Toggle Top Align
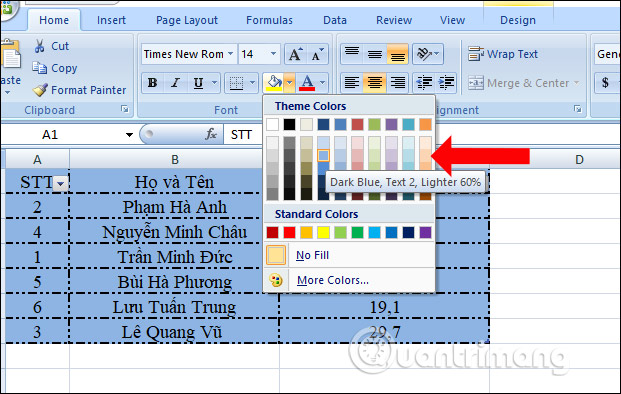This screenshot has height=394, width=621. (x=352, y=54)
